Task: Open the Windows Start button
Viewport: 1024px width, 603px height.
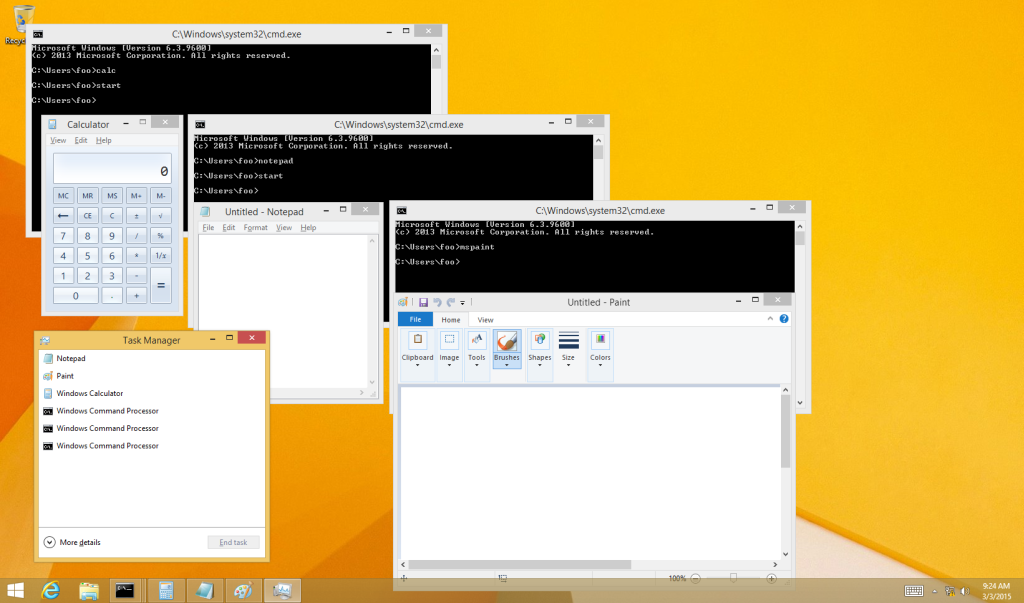Action: pos(16,590)
